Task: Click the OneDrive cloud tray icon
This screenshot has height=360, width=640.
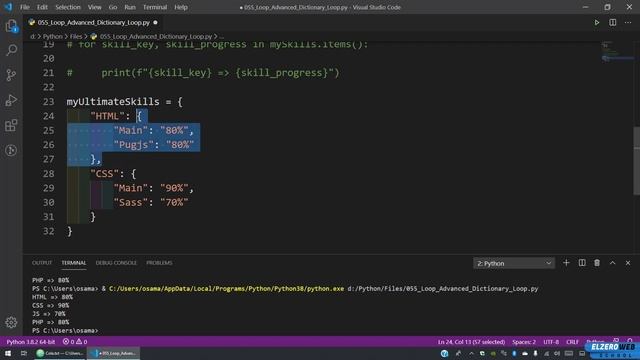Action: tap(525, 353)
